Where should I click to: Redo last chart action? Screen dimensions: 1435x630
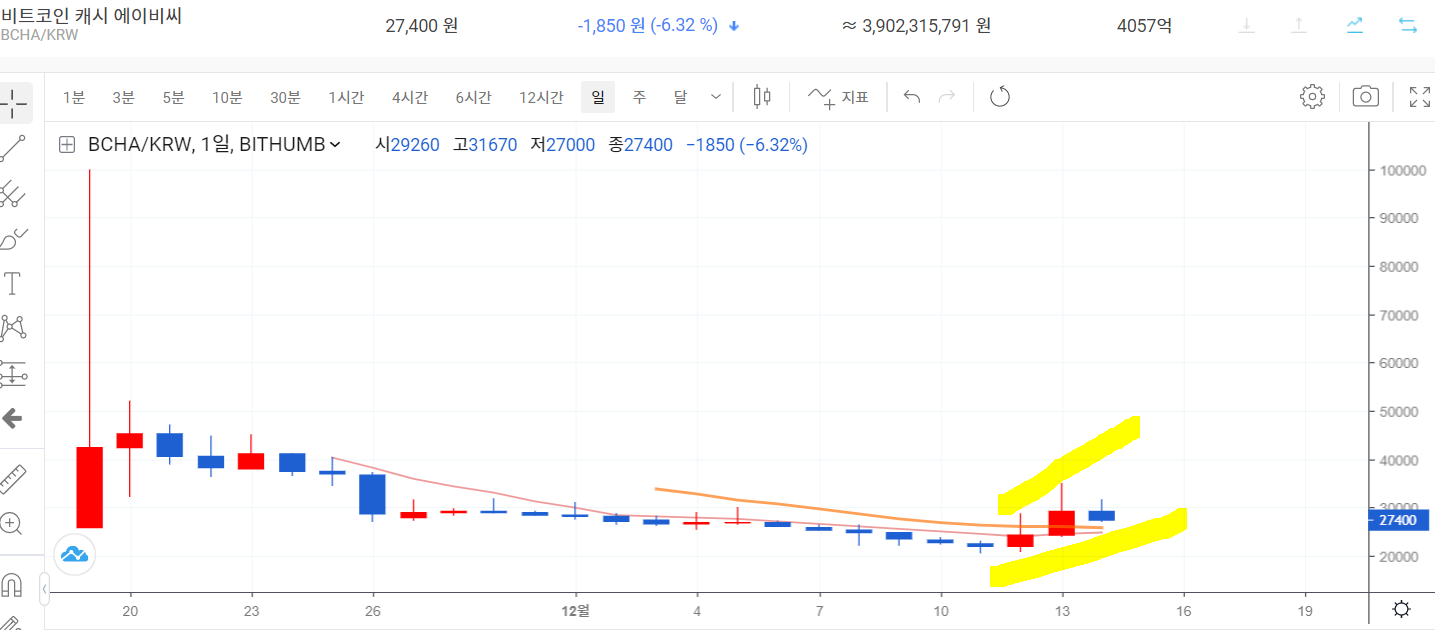click(x=948, y=97)
